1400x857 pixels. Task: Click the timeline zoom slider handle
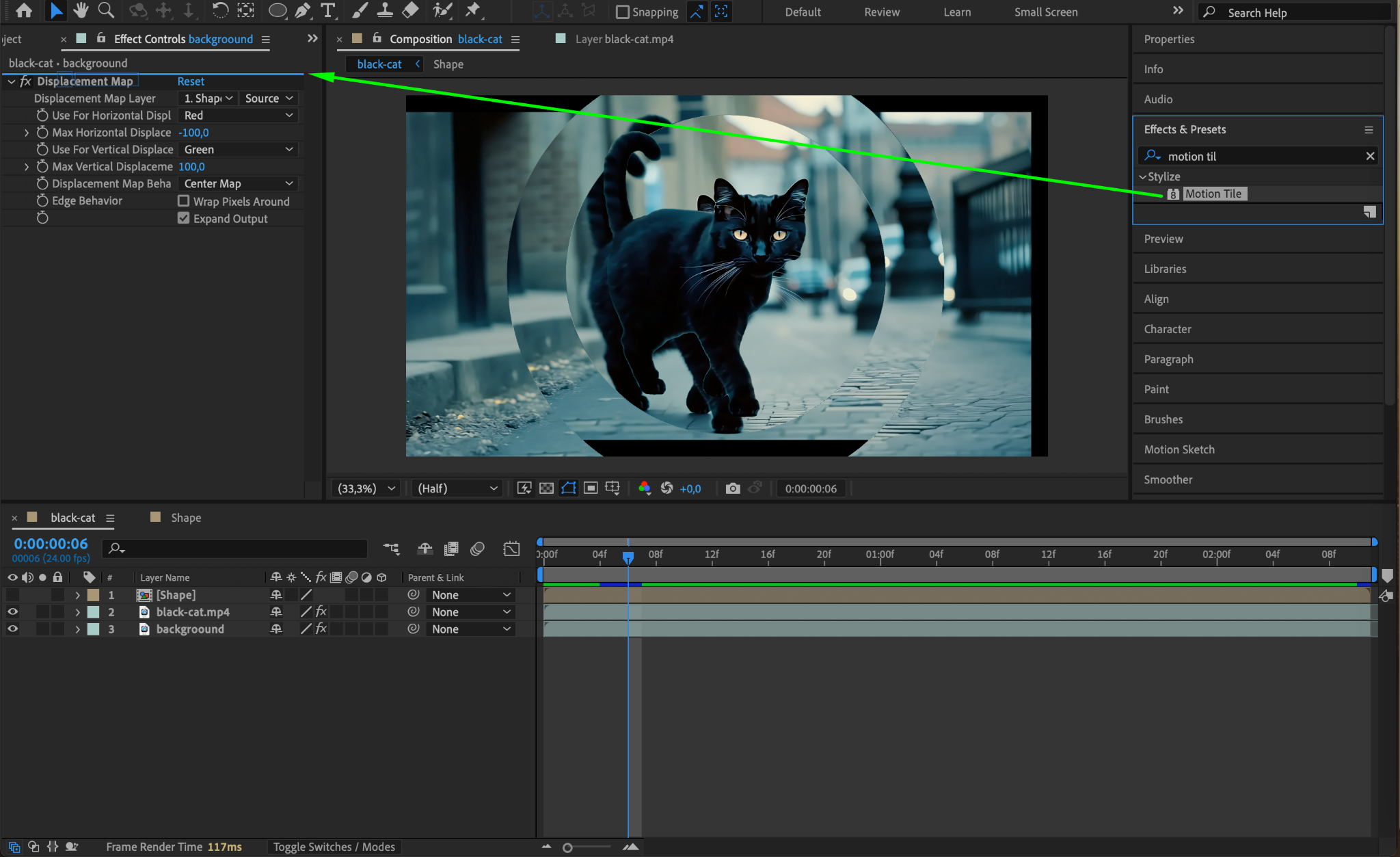(567, 847)
